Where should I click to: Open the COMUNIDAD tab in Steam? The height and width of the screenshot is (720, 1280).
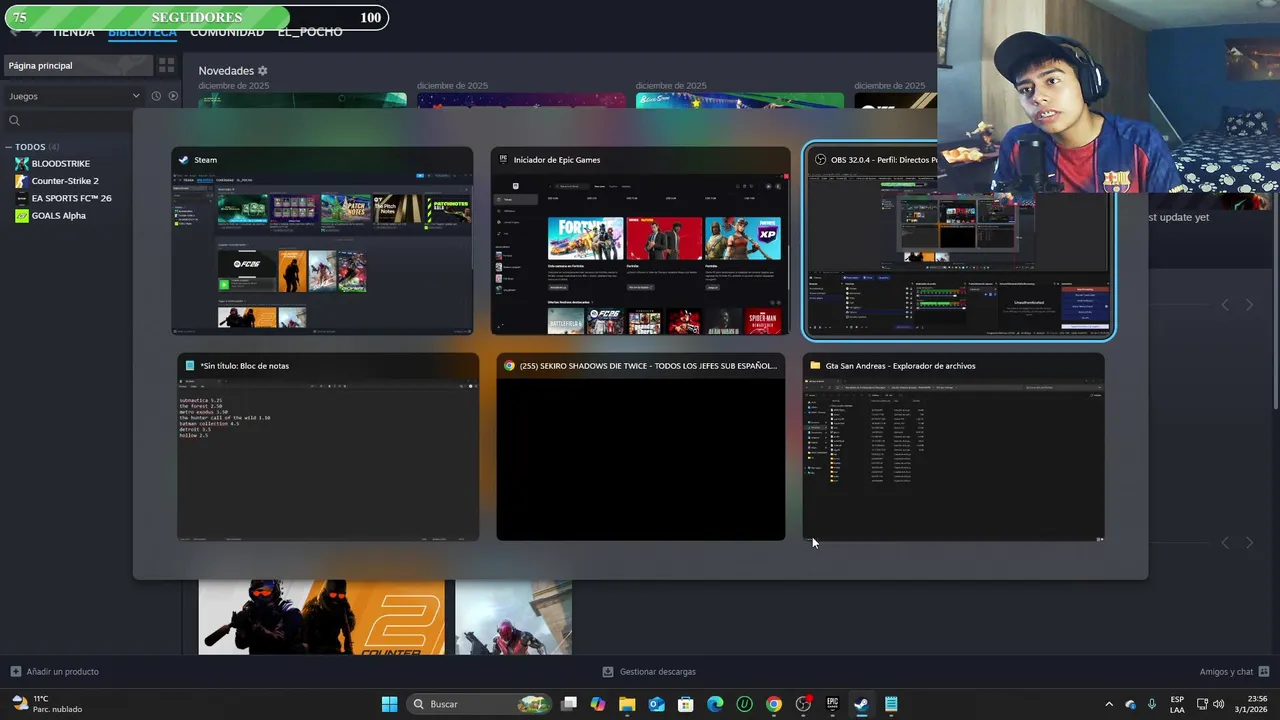(x=227, y=32)
